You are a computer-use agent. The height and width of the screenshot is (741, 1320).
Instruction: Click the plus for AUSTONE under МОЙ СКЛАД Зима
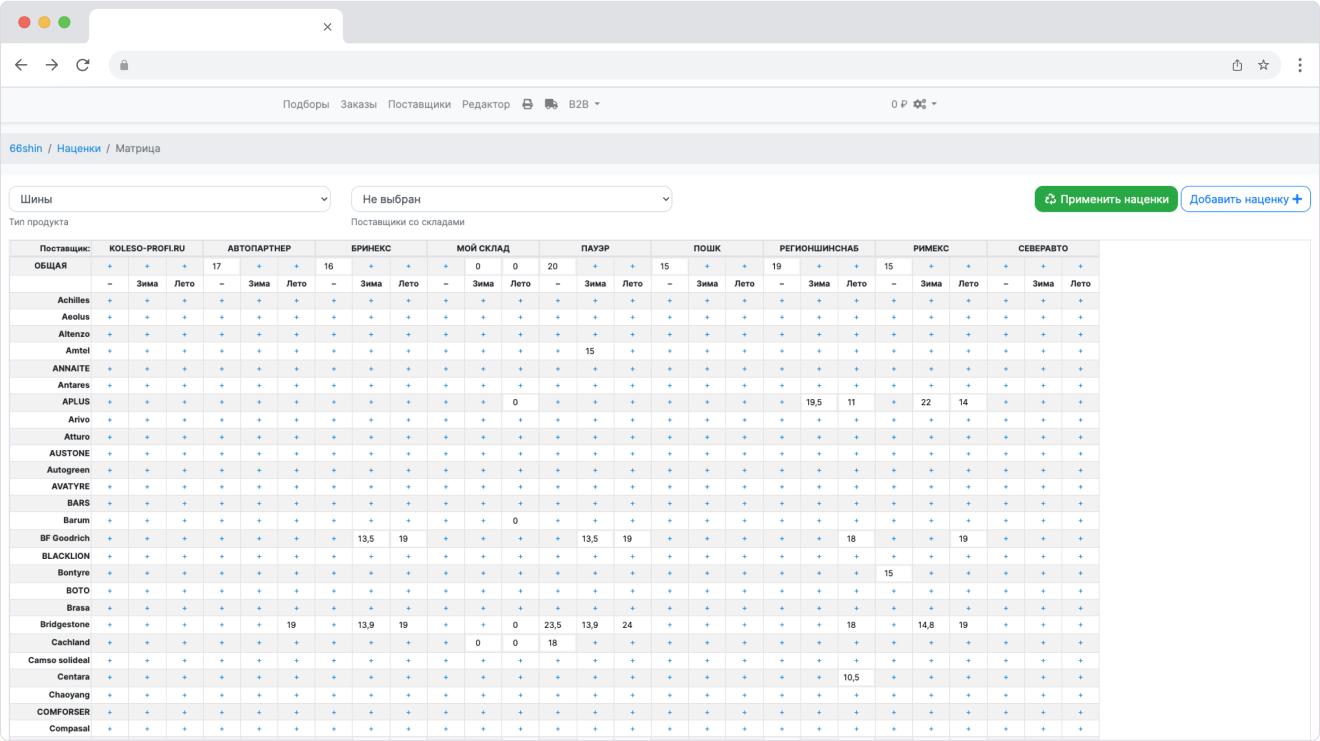click(483, 454)
